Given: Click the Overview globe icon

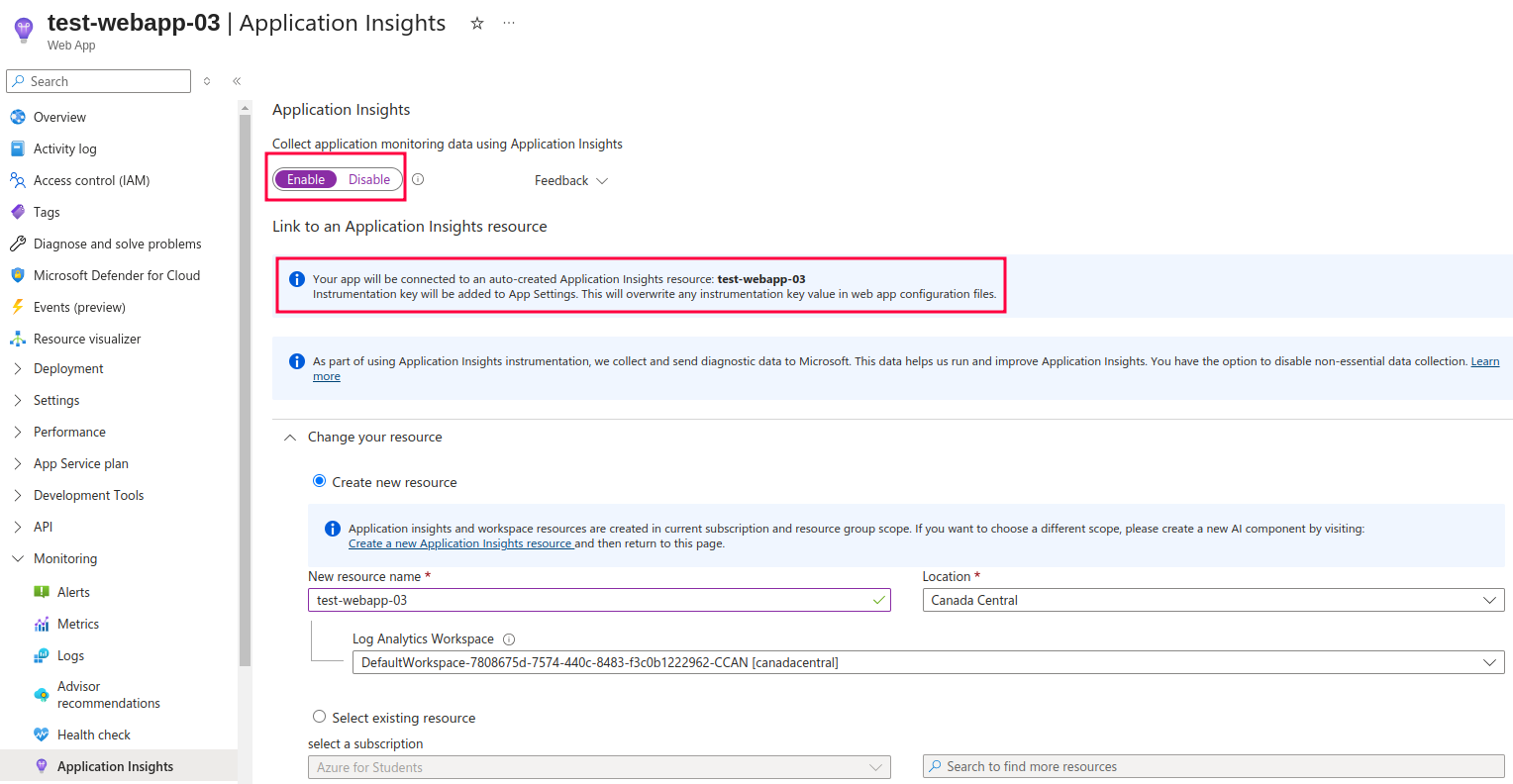Looking at the screenshot, I should click(x=18, y=117).
